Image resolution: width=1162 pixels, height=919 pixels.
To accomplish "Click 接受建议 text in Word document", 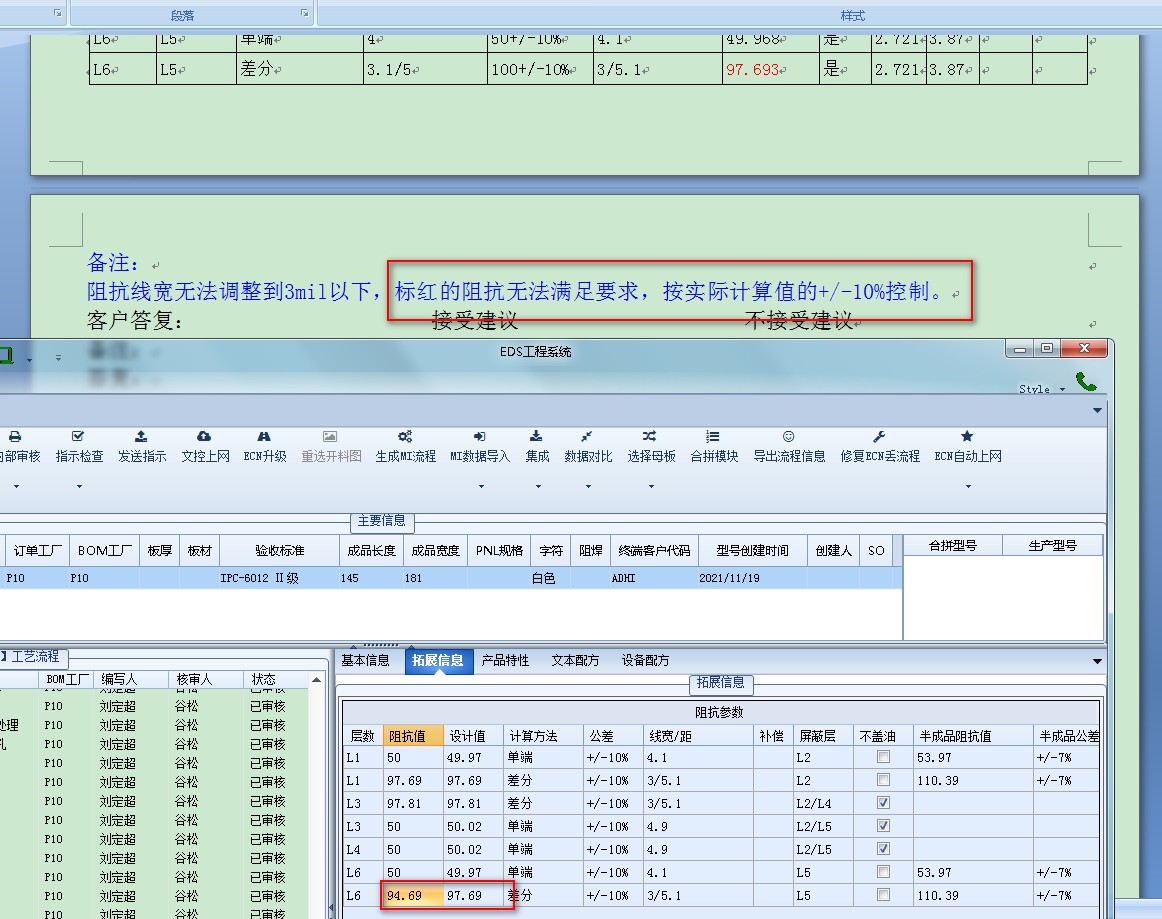I will 475,321.
